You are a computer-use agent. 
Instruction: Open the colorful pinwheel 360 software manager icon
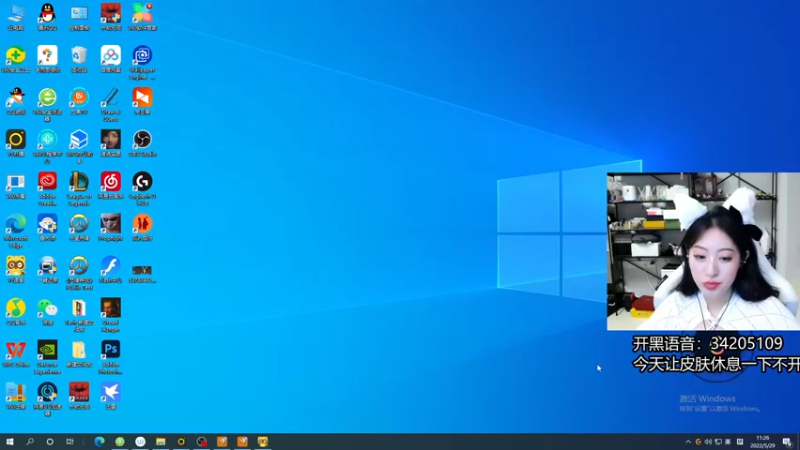[x=142, y=16]
